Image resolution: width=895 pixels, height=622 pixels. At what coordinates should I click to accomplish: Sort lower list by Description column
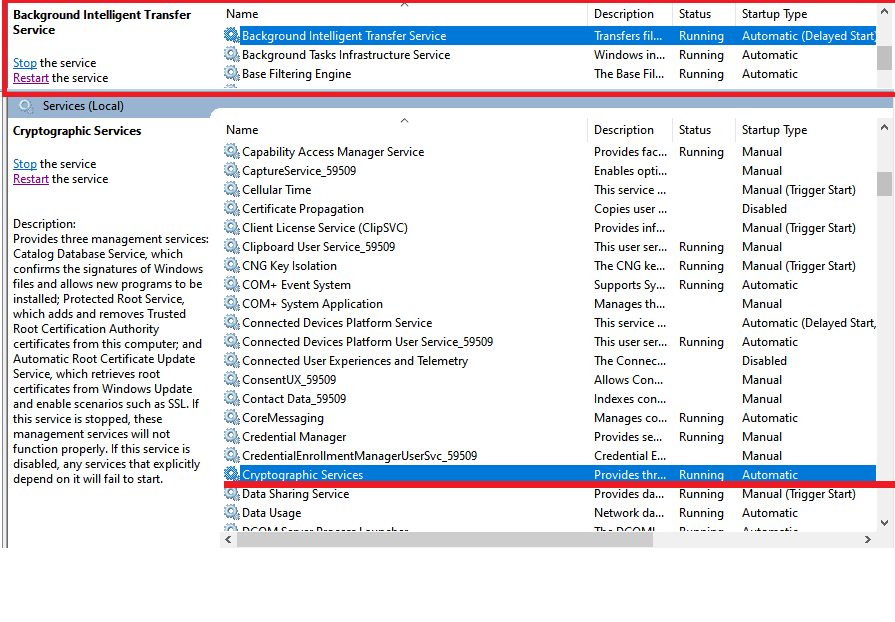pyautogui.click(x=630, y=130)
